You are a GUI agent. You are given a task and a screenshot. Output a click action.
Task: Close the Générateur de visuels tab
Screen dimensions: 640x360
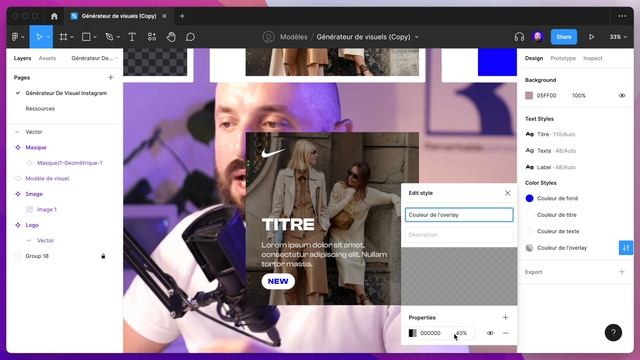[x=164, y=16]
